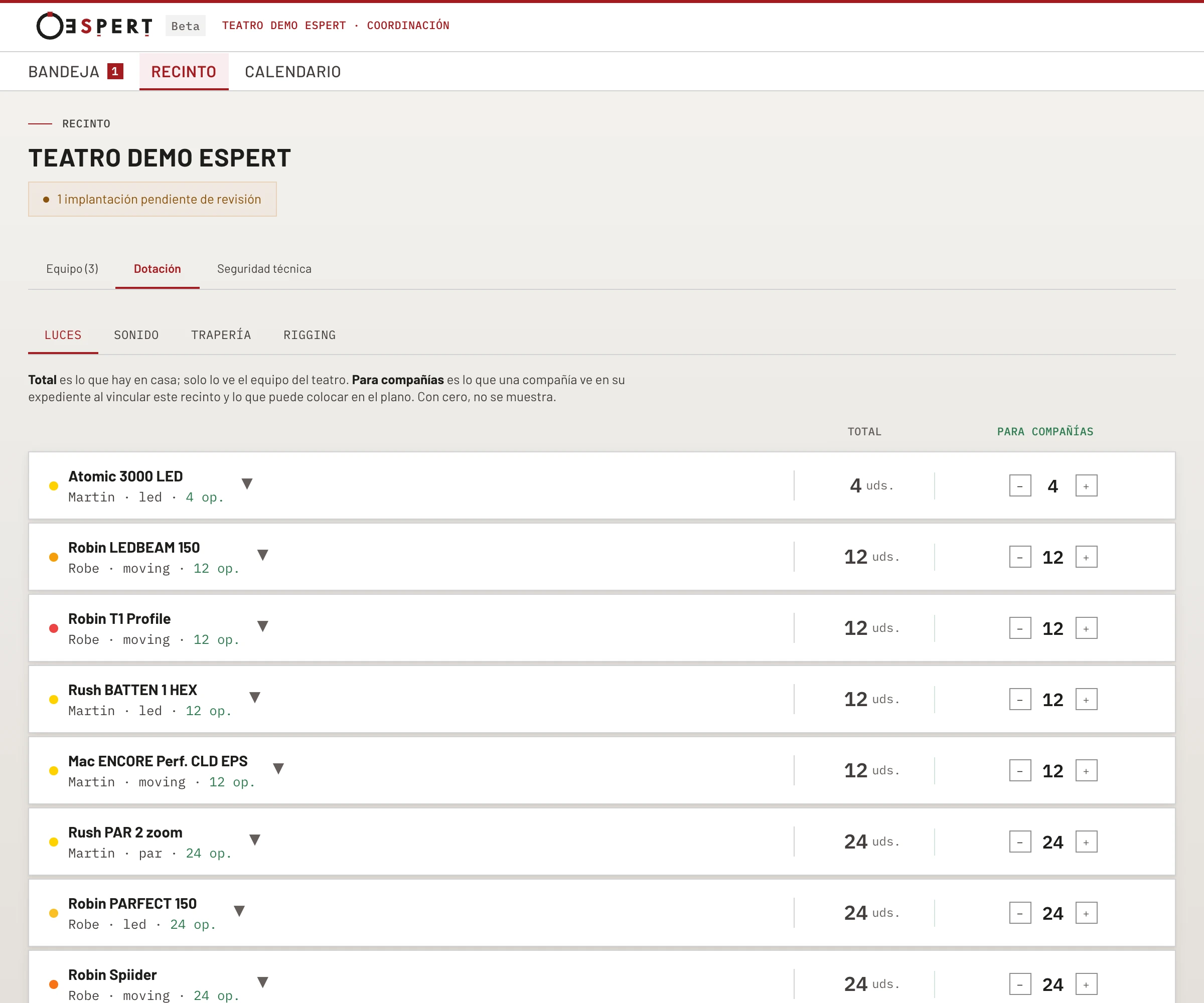The height and width of the screenshot is (1003, 1204).
Task: Decrease Rush BATTEN 1 HEX company units
Action: point(1020,699)
